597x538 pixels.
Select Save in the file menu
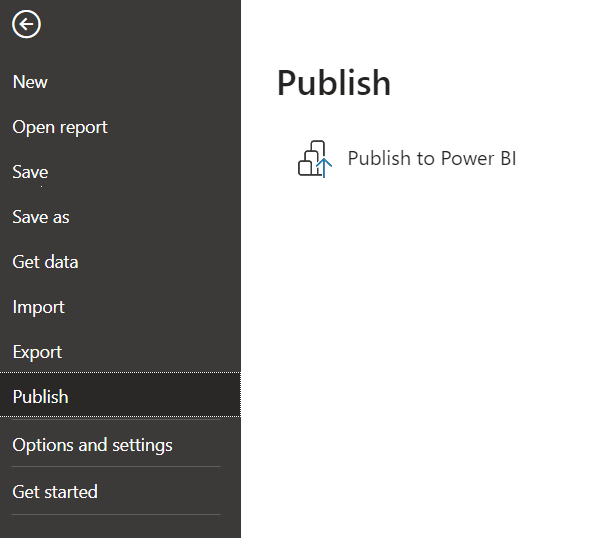tap(120, 172)
